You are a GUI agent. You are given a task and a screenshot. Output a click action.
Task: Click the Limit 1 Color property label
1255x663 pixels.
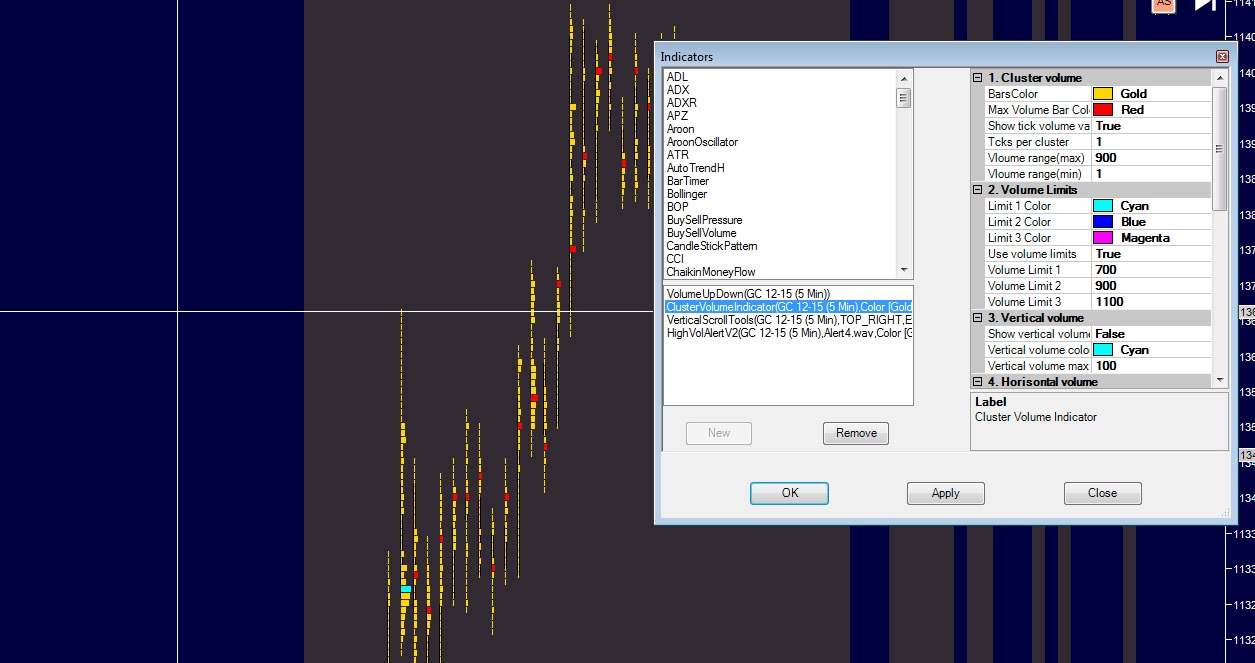pos(1019,206)
